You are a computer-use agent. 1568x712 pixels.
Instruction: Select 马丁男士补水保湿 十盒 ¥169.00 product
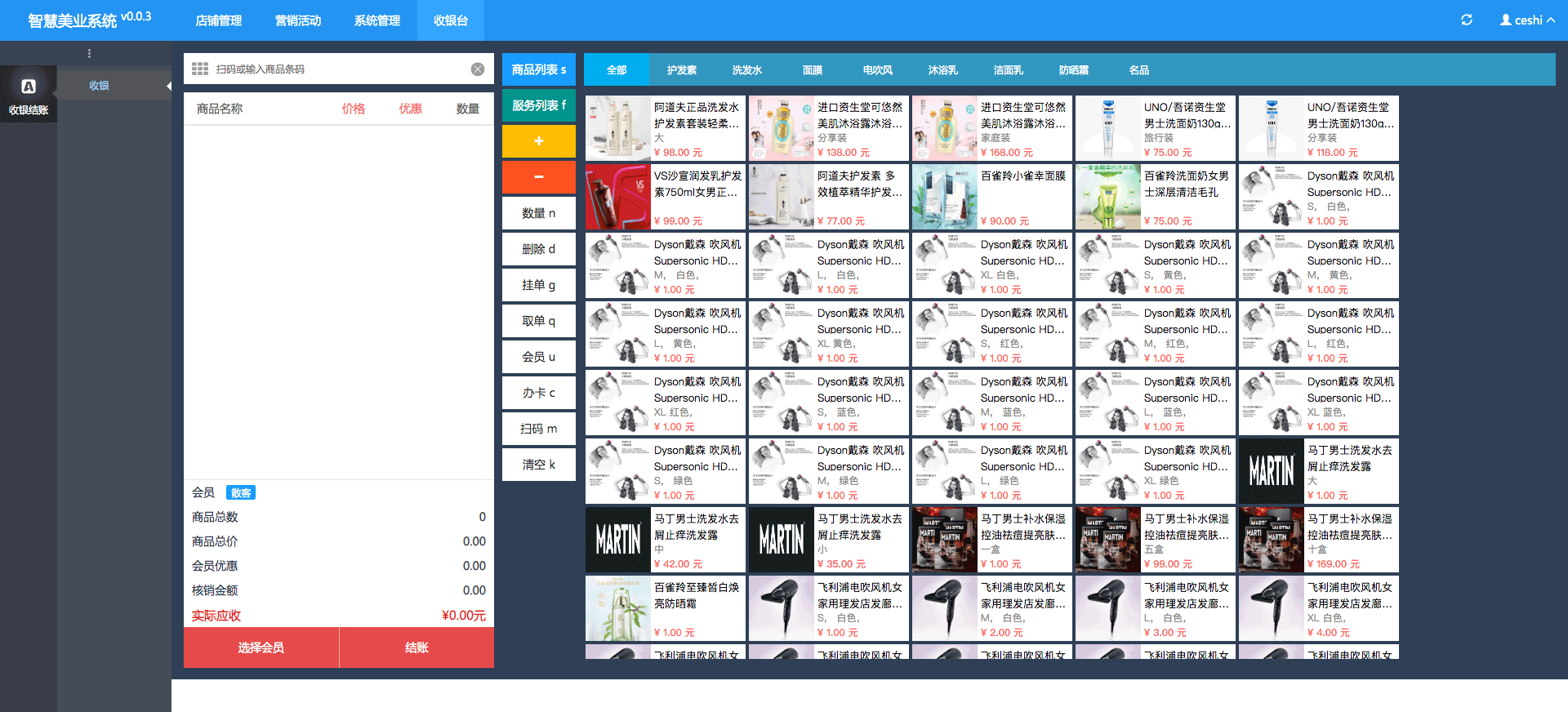(x=1319, y=540)
